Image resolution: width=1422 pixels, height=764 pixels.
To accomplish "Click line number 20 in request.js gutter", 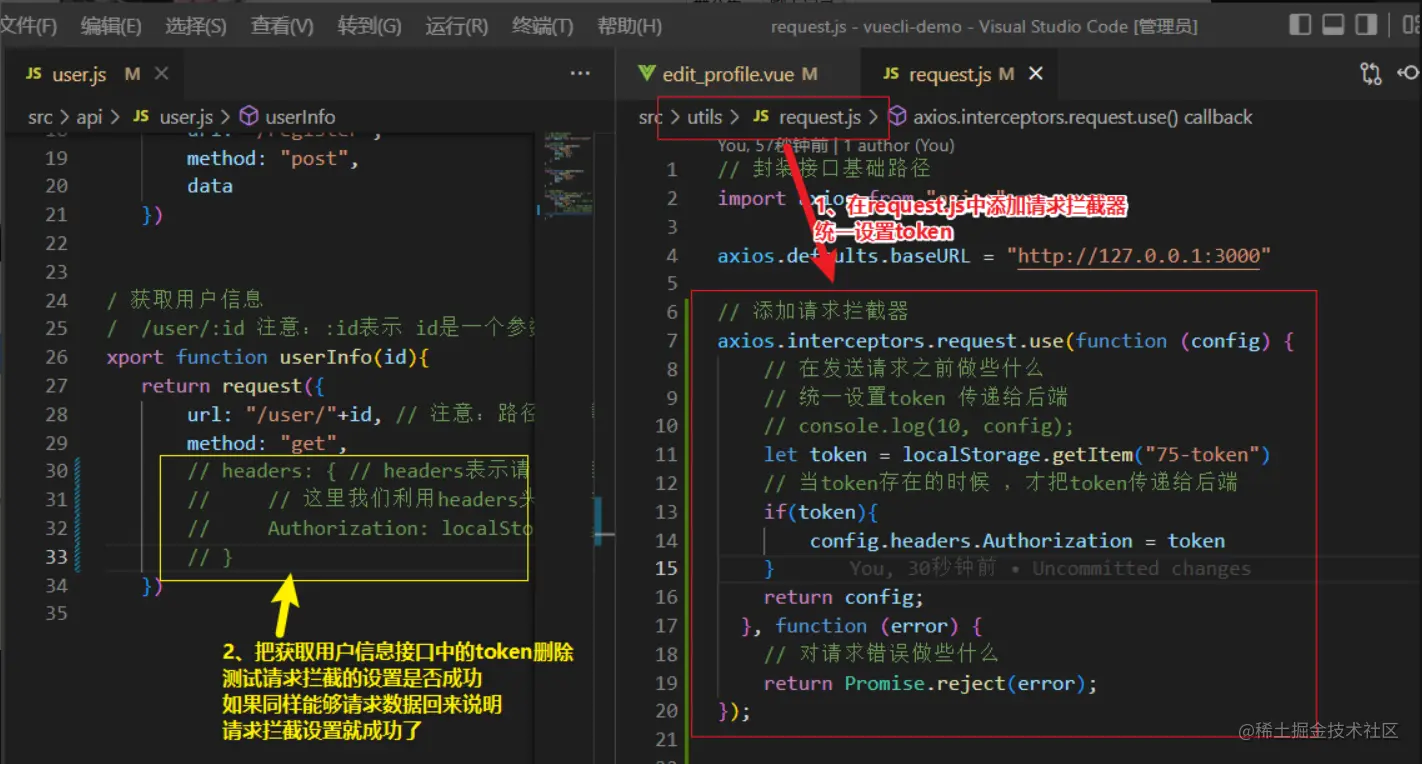I will point(666,711).
